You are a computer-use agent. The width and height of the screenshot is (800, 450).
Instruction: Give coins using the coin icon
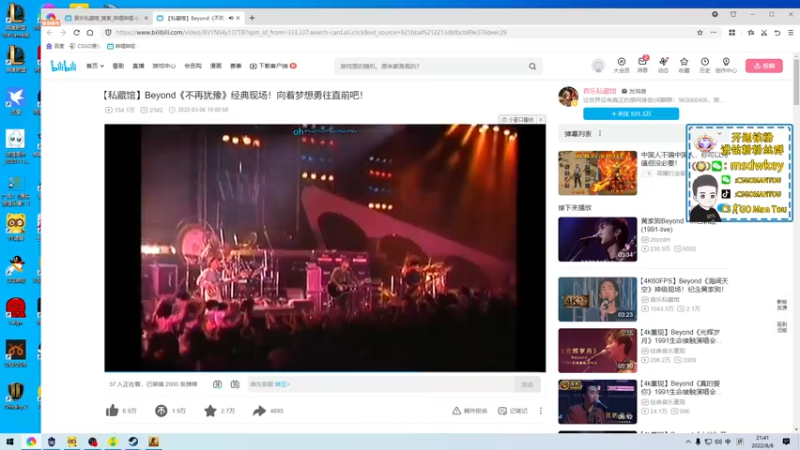(x=161, y=411)
